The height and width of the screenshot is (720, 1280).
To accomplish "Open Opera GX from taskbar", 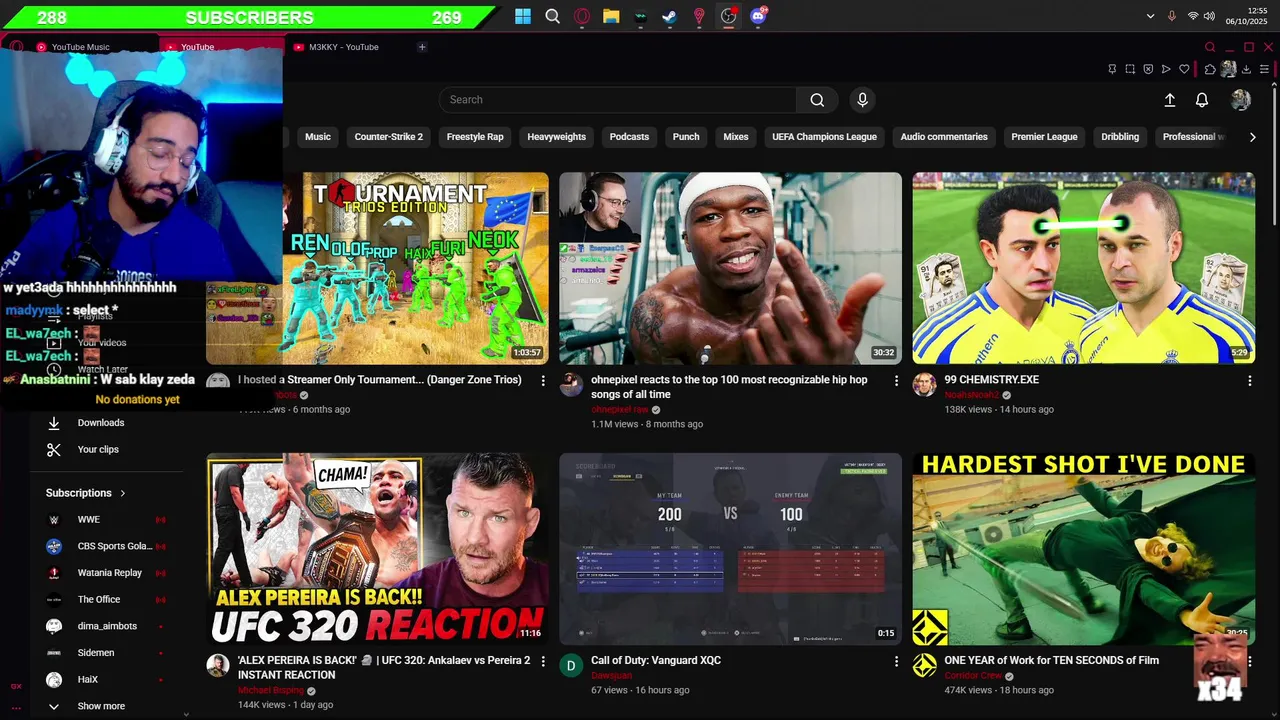I will tap(582, 16).
